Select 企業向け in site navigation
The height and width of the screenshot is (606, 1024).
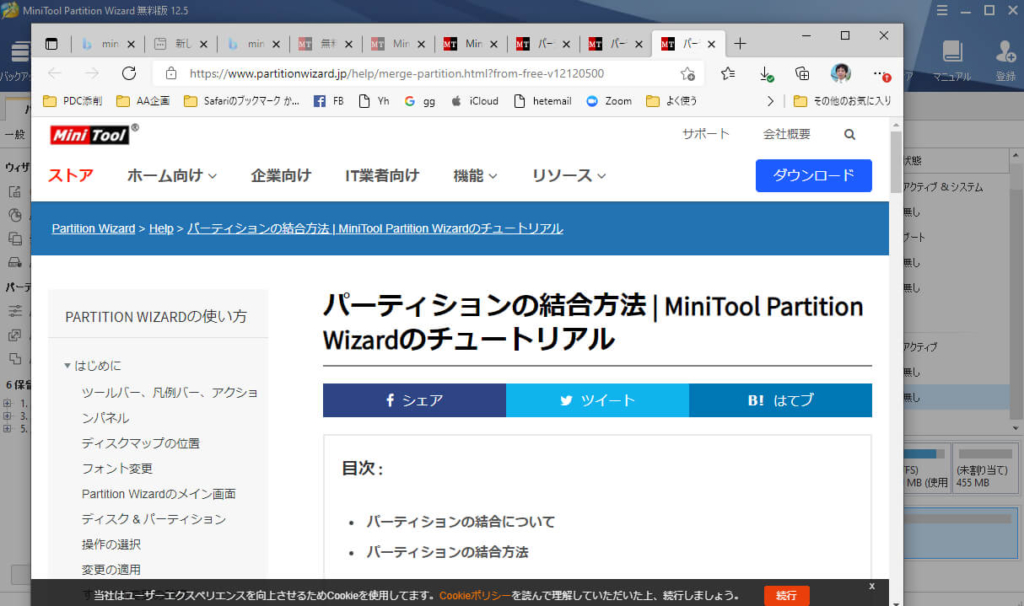[x=281, y=176]
